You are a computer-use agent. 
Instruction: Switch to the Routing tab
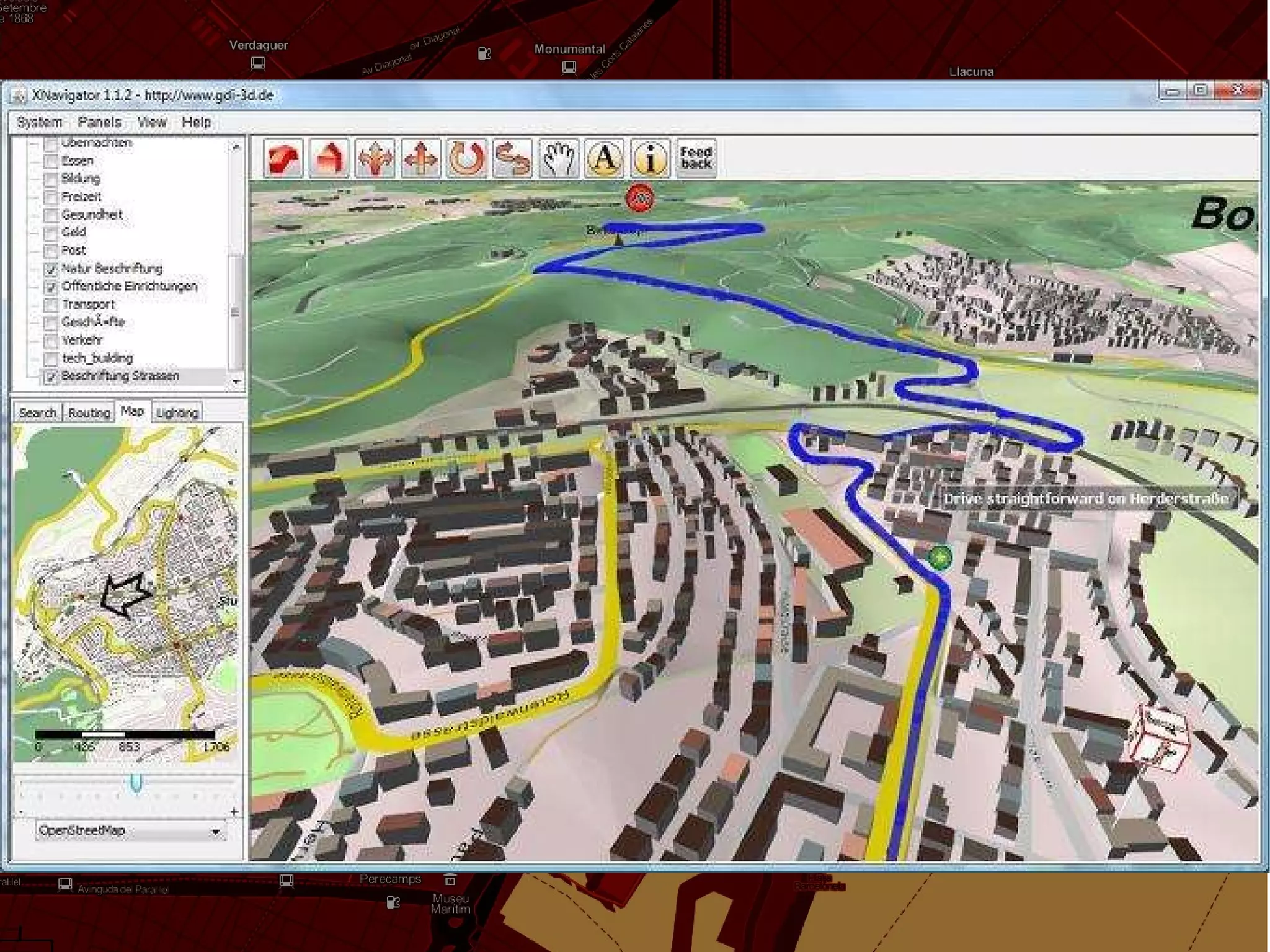click(89, 413)
